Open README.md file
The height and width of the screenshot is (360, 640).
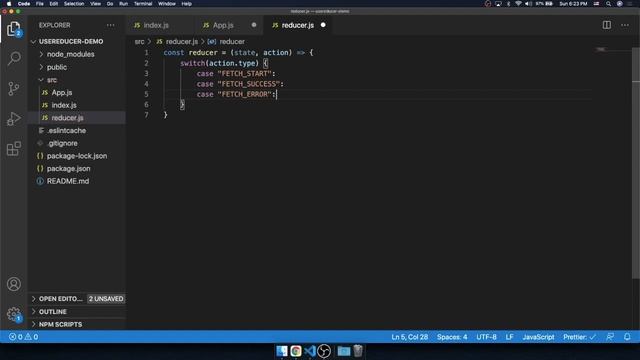click(77, 181)
